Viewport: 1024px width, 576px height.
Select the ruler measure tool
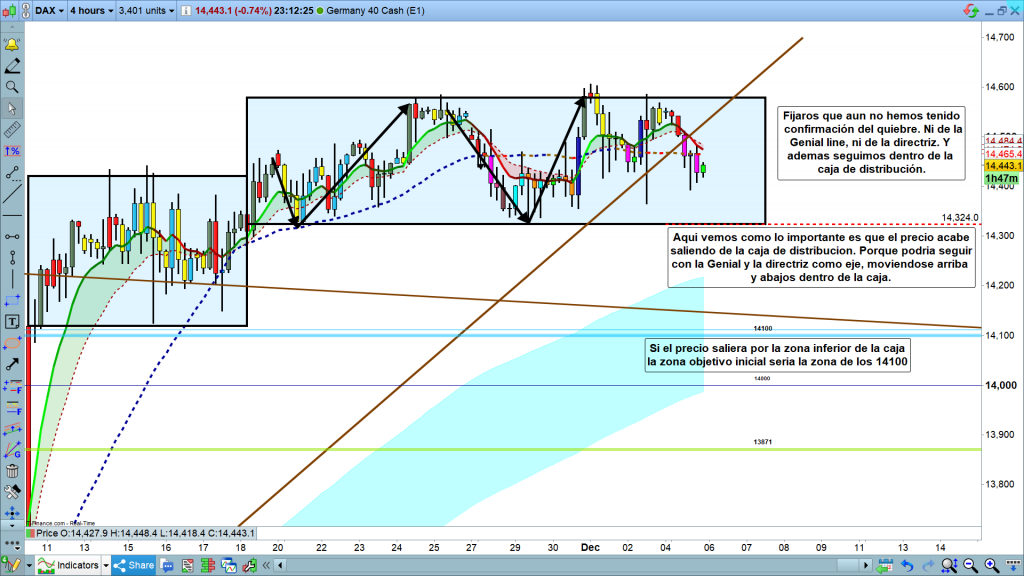[x=13, y=129]
